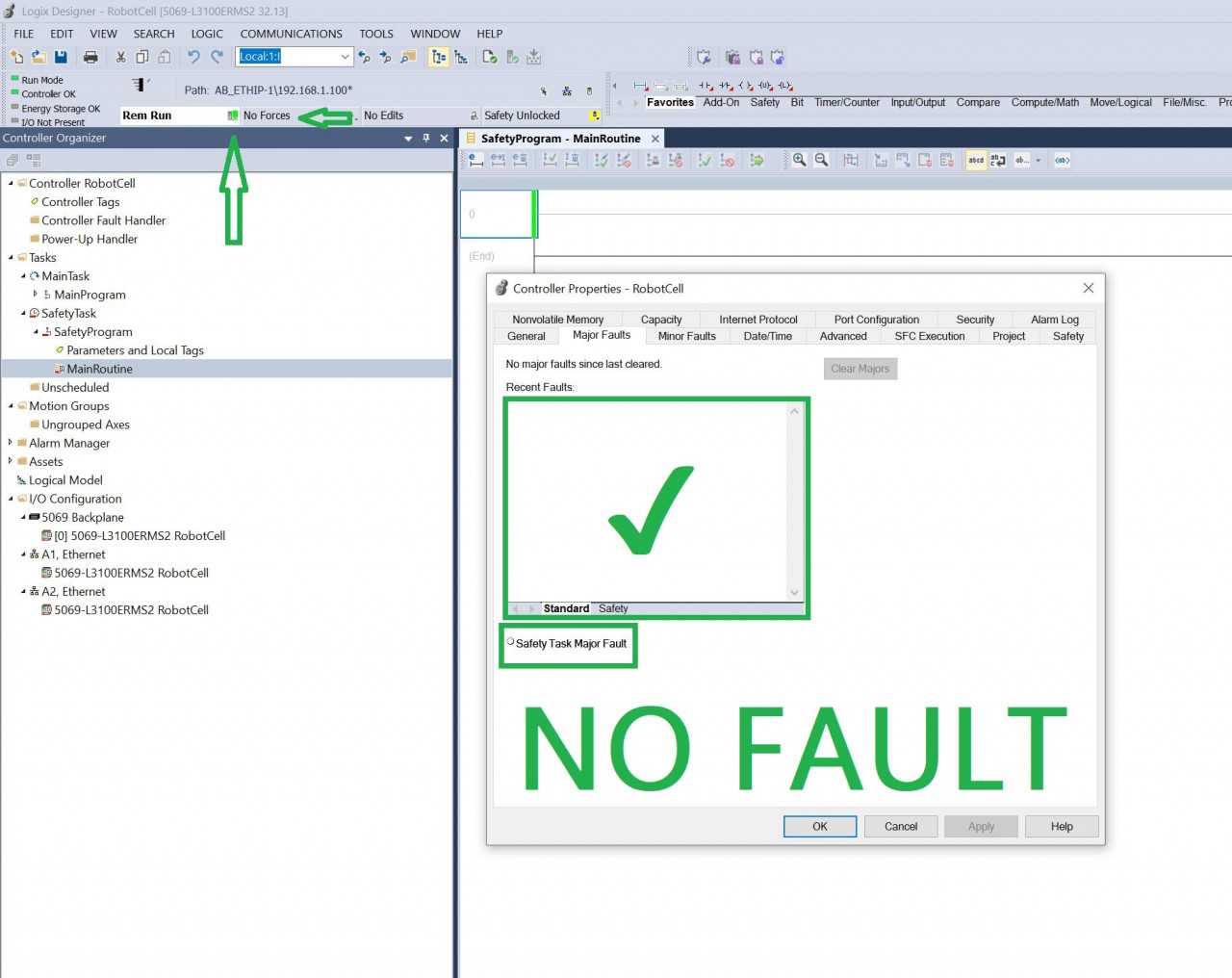Expand the Alarm Manager node
This screenshot has height=978, width=1232.
click(x=11, y=442)
